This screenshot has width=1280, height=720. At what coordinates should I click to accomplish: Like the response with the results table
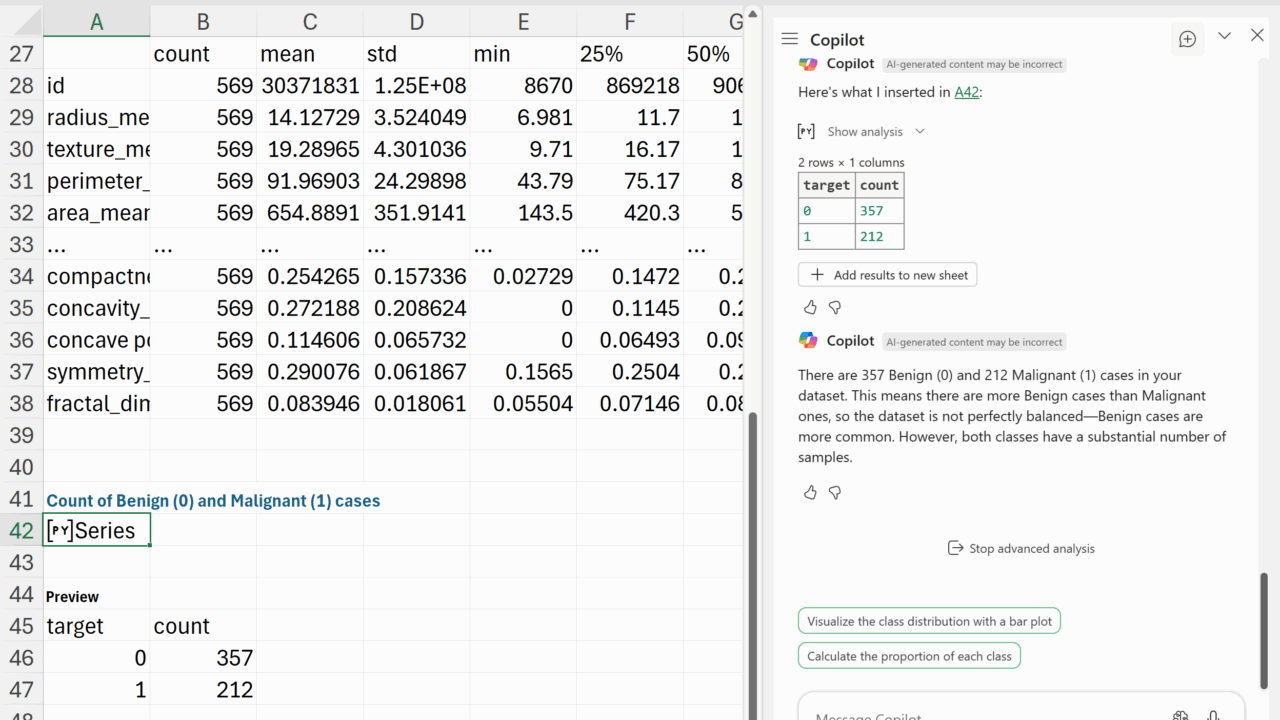tap(810, 307)
